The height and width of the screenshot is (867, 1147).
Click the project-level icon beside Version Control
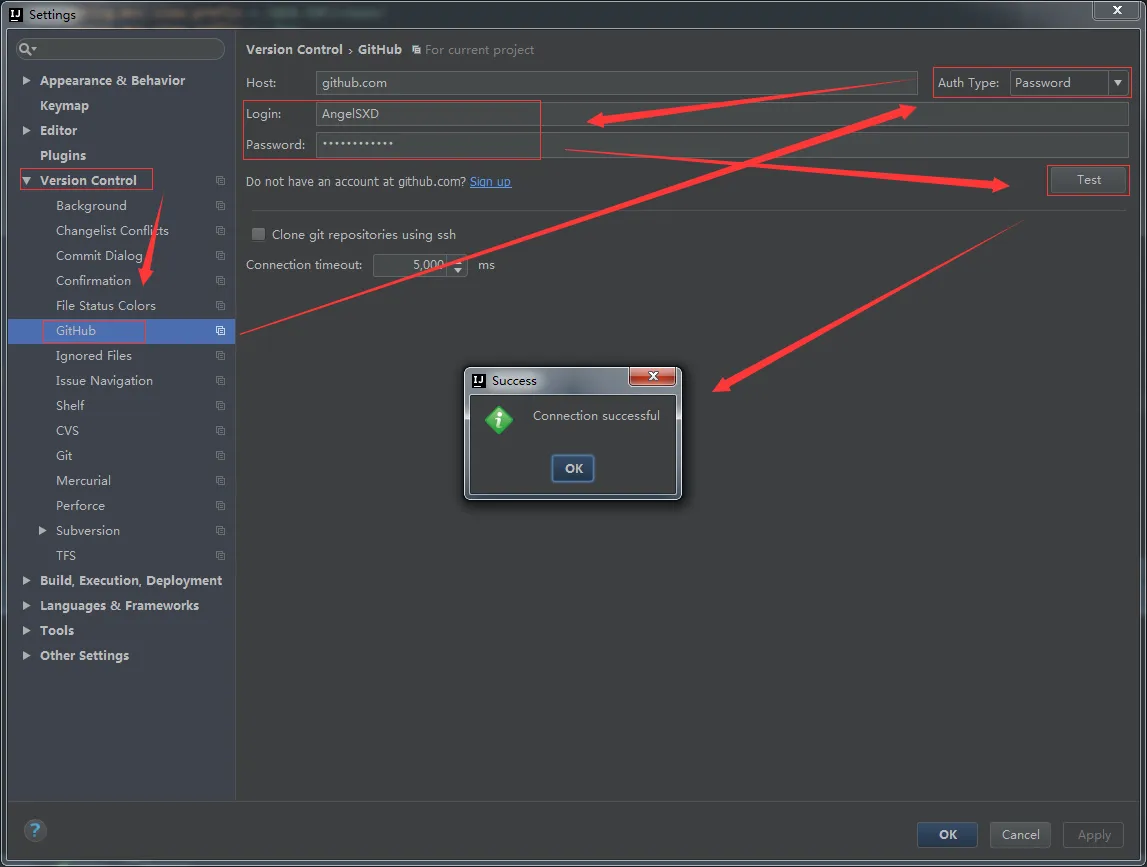tap(220, 181)
